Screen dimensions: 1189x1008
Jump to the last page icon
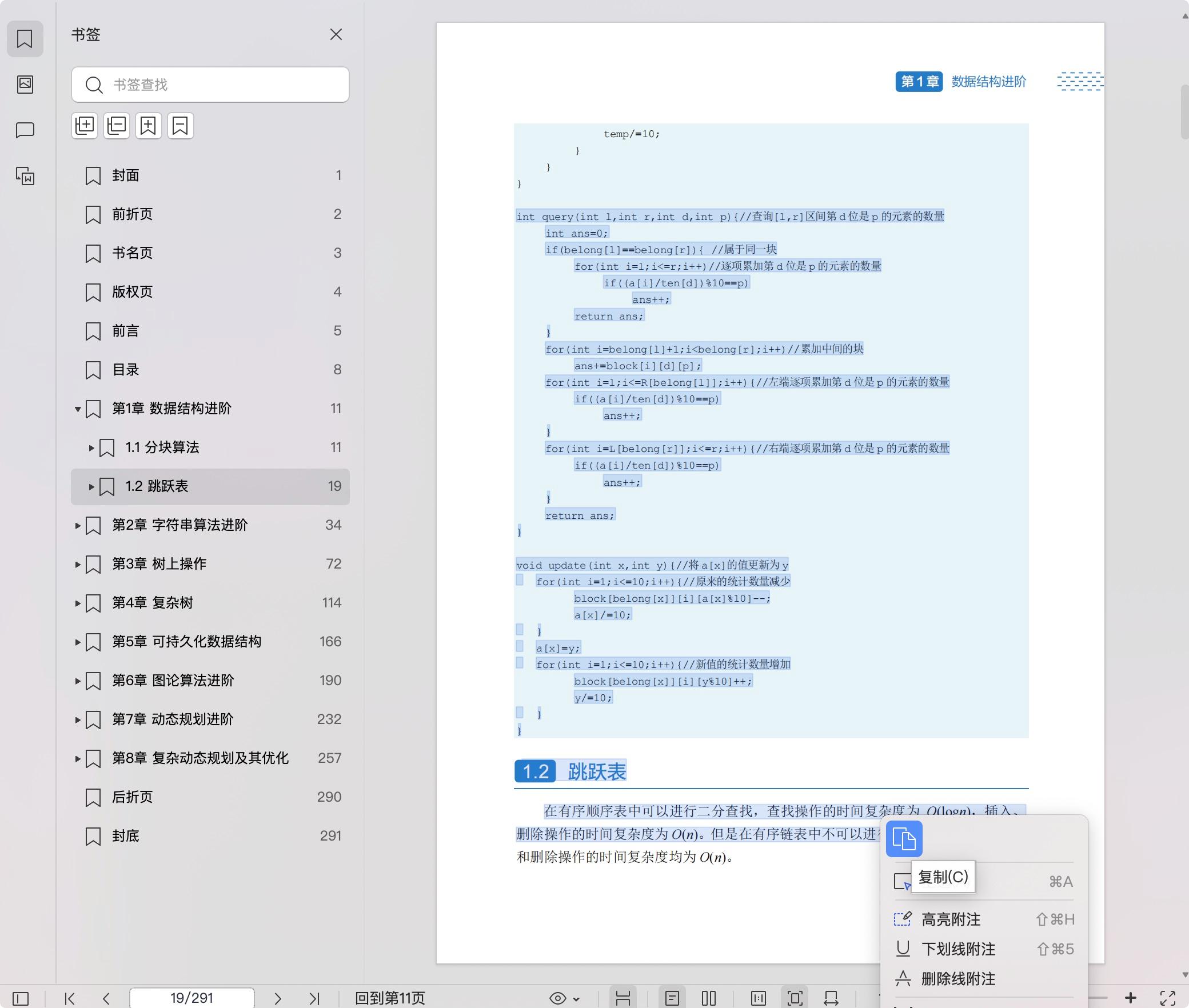click(314, 999)
